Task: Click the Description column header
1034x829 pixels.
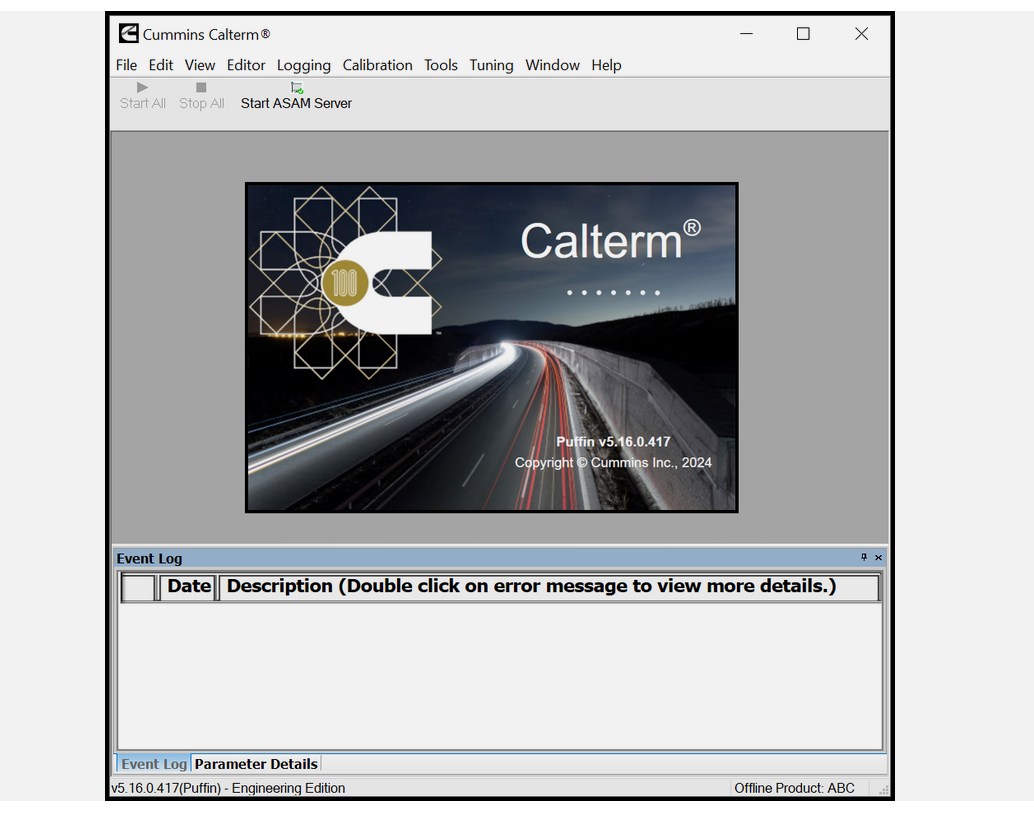Action: pos(549,586)
